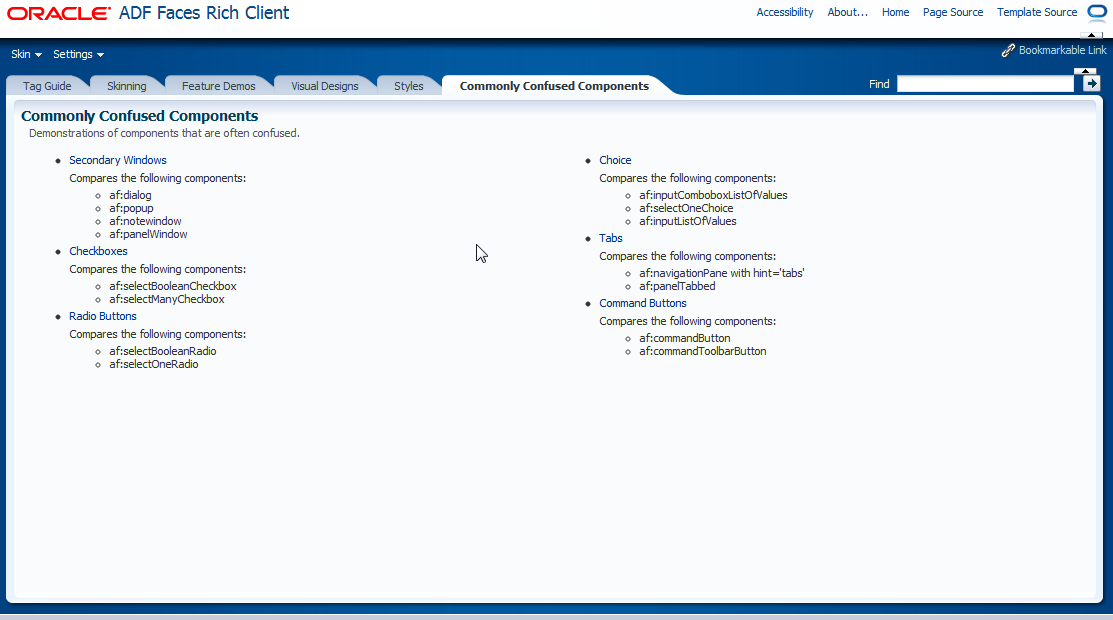Open the Command Buttons demo link
The height and width of the screenshot is (620, 1113).
(642, 303)
